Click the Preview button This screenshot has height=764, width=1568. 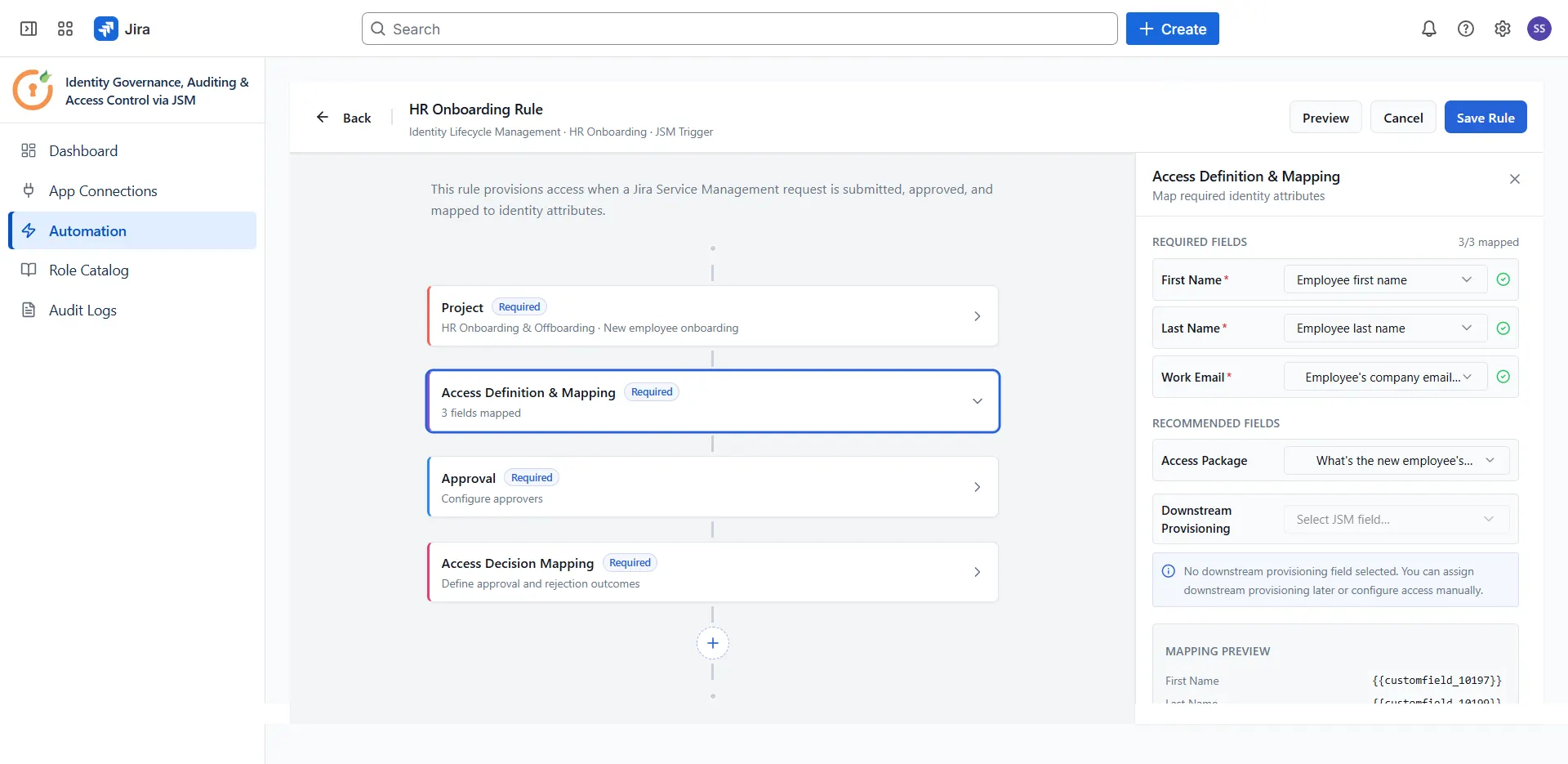1325,117
